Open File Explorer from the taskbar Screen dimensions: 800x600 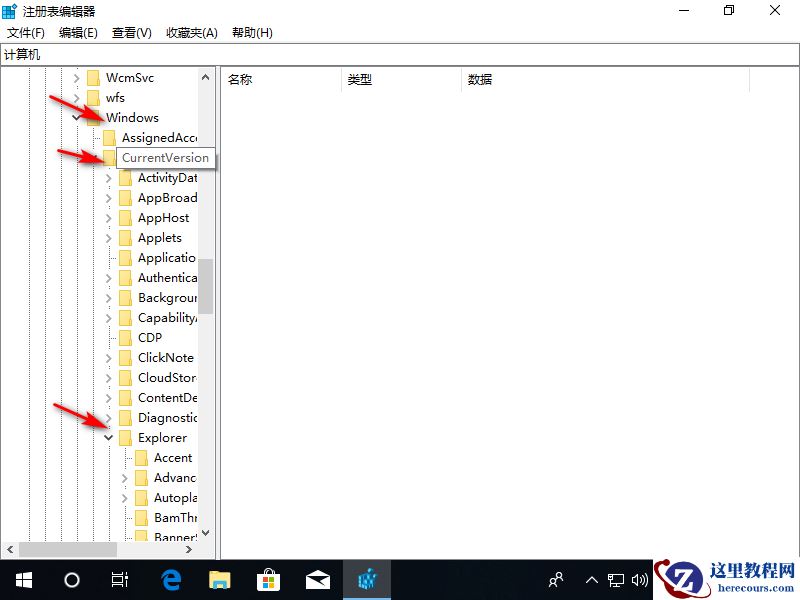pos(220,579)
